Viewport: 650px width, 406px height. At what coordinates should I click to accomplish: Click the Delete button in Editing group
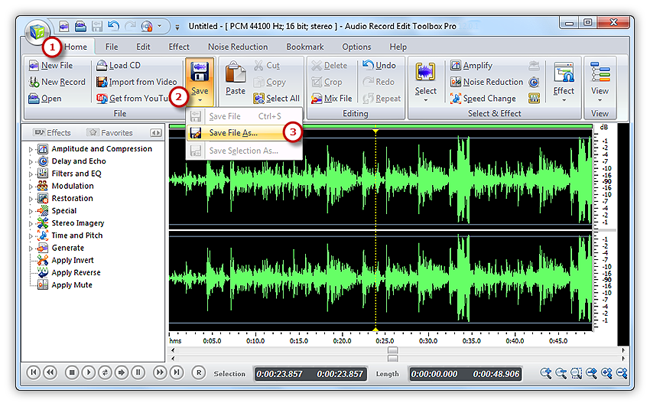pyautogui.click(x=329, y=66)
